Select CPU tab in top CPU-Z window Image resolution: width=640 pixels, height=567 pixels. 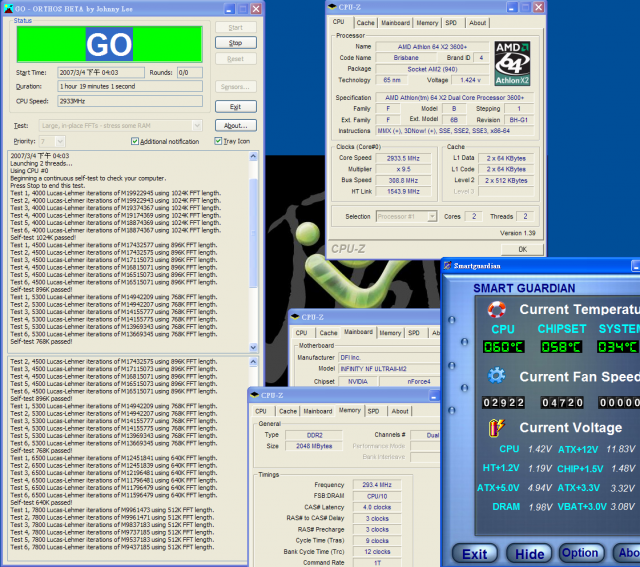pos(338,22)
